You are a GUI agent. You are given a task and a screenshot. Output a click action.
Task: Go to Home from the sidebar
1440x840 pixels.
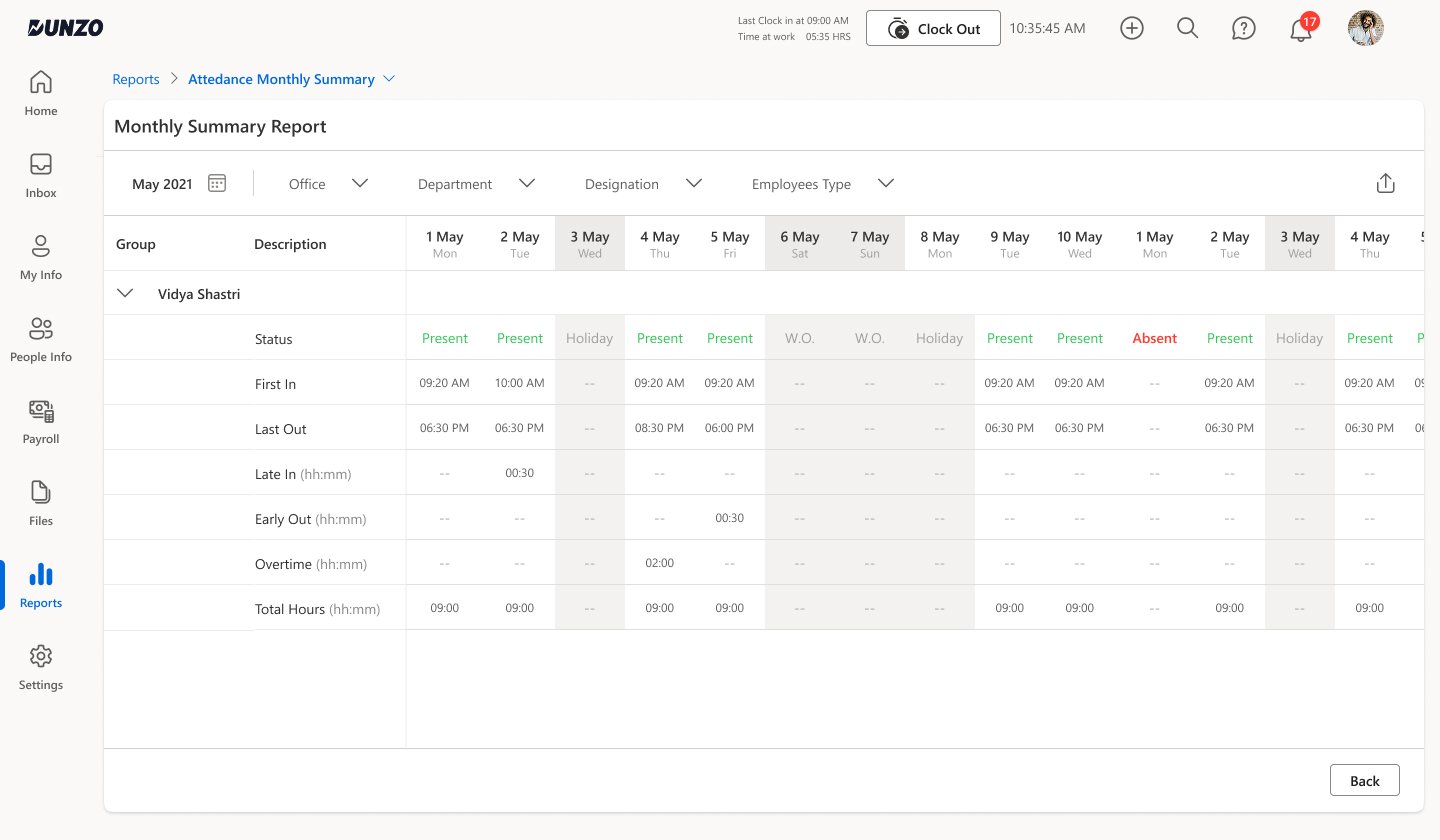(x=40, y=94)
